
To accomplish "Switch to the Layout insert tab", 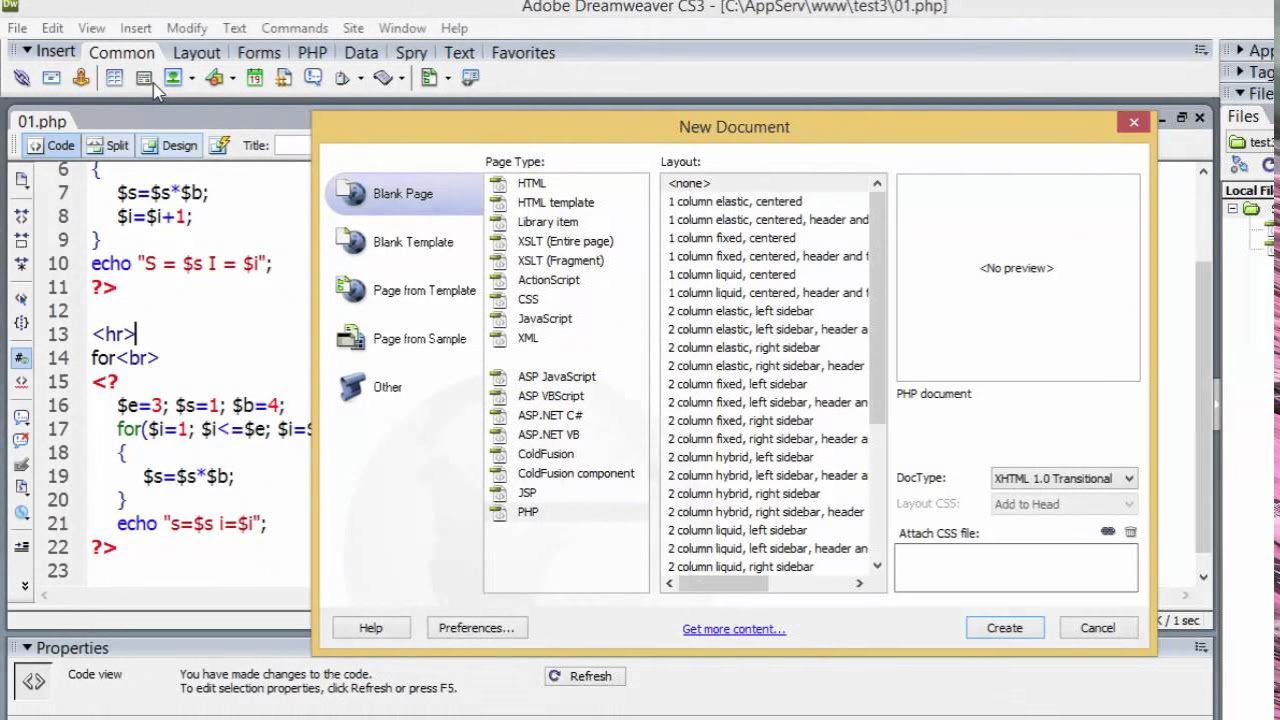I will 196,52.
